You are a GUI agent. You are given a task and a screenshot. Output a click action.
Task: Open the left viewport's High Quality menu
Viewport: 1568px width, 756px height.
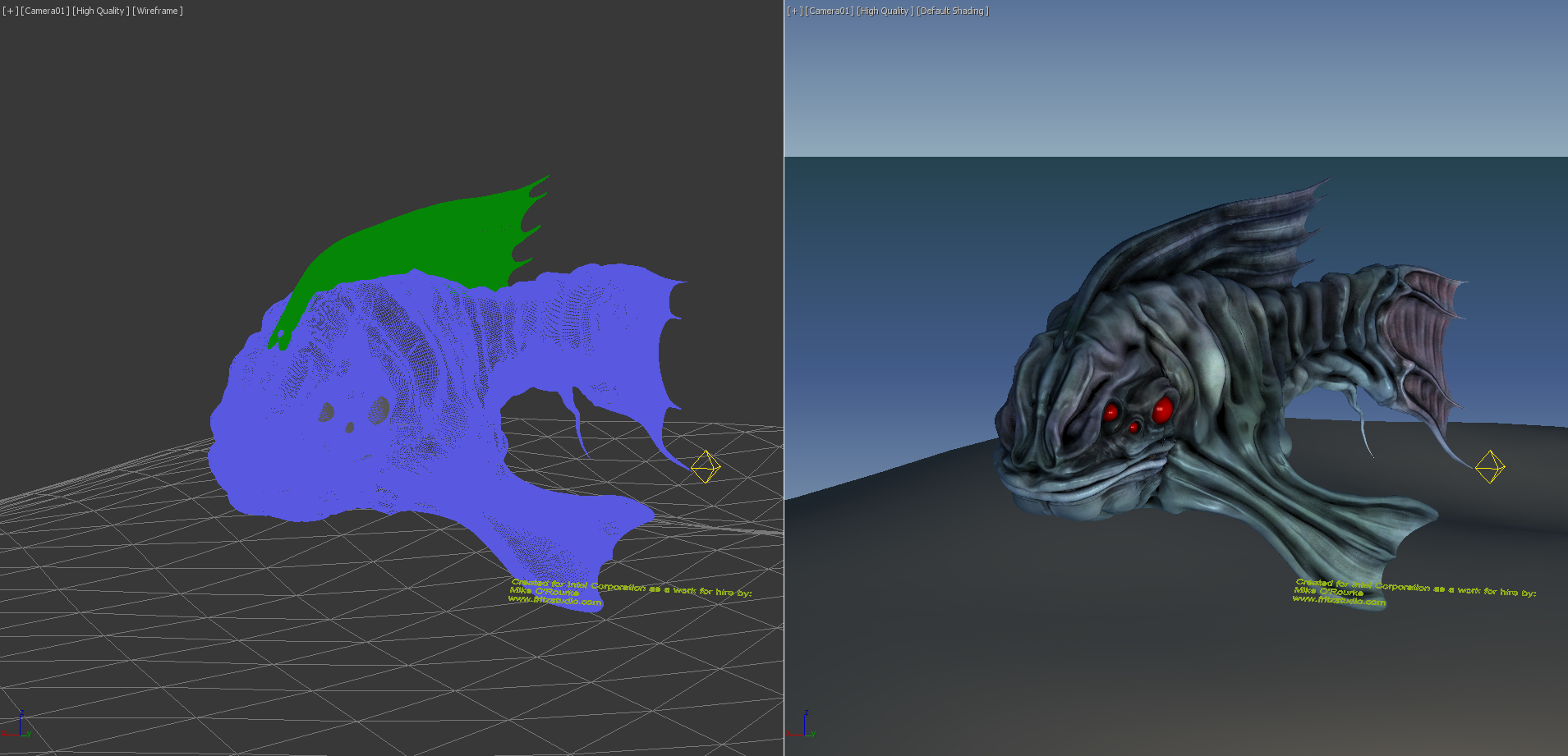tap(101, 11)
